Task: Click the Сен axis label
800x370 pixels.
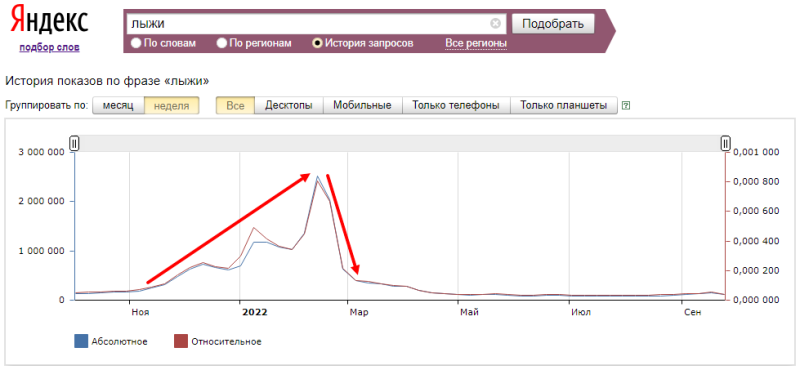Action: pos(692,312)
